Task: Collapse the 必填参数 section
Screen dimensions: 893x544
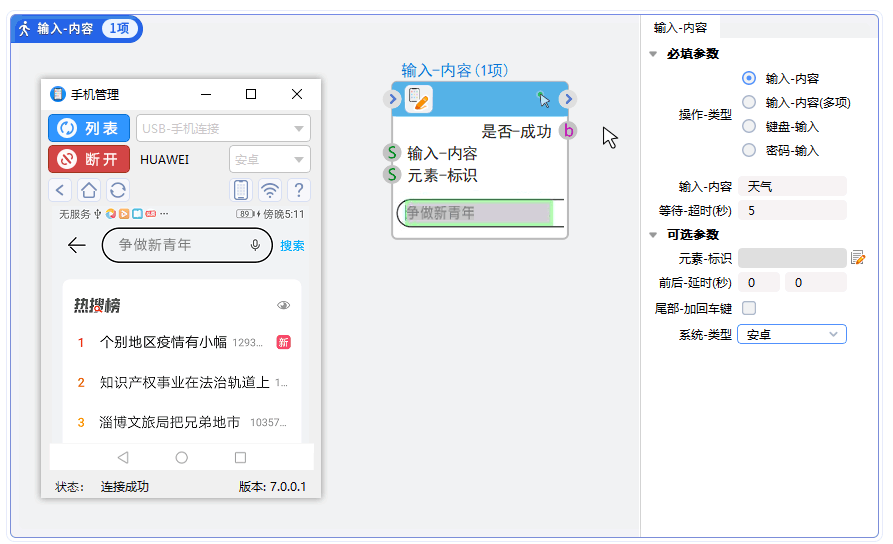Action: [653, 54]
